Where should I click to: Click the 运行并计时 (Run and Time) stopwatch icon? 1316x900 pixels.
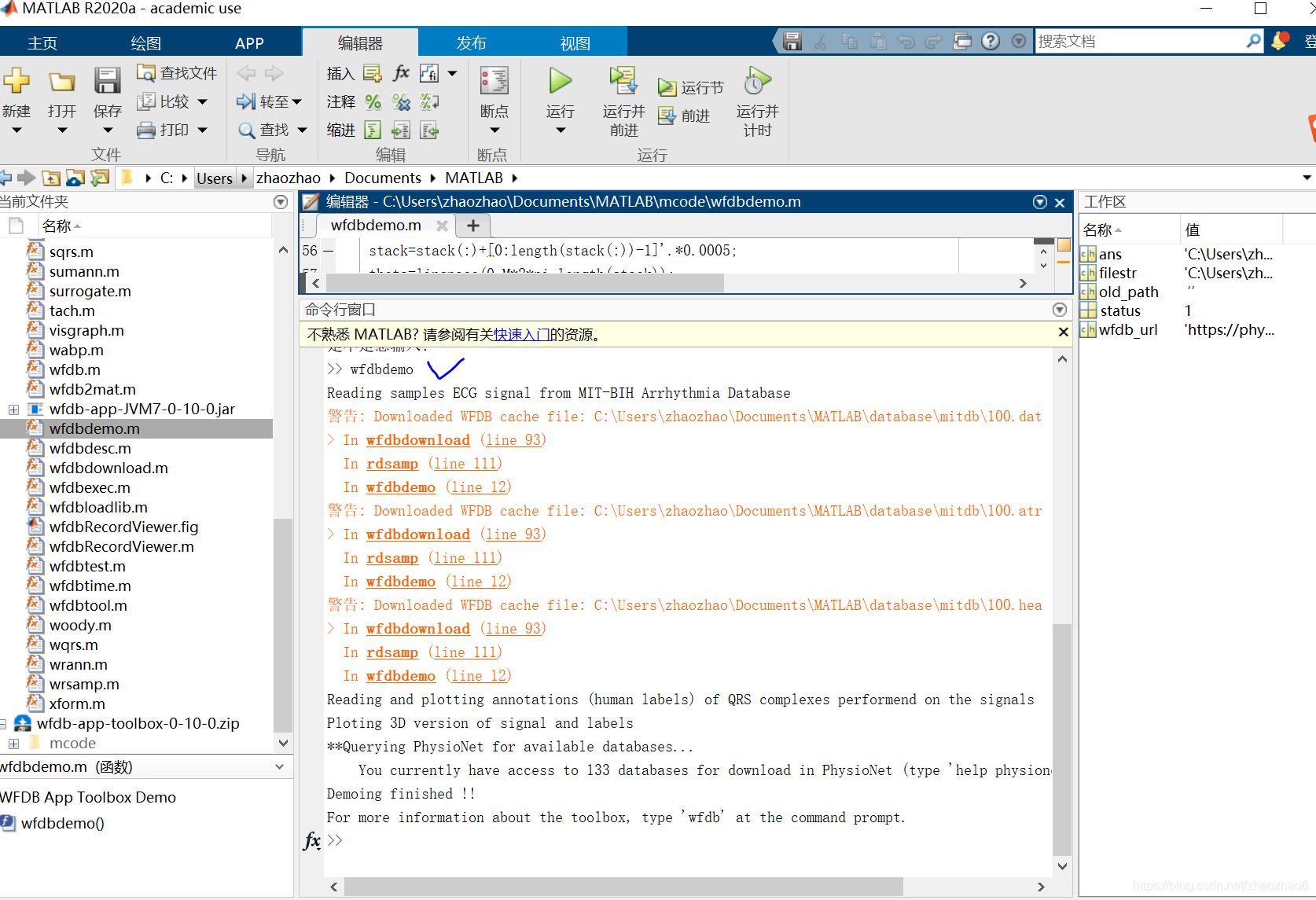pos(756,81)
